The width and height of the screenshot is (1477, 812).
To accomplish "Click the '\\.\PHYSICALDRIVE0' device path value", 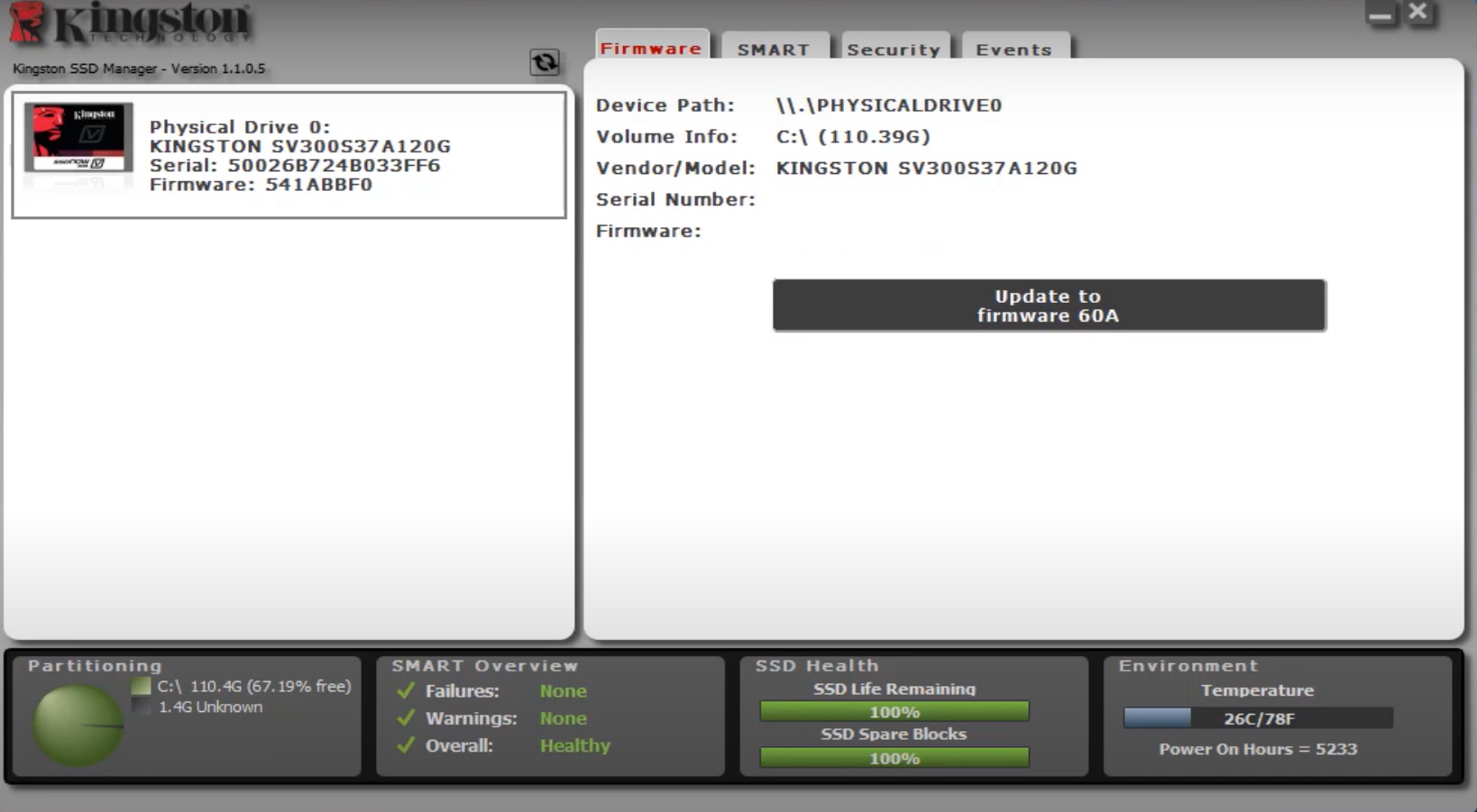I will (x=889, y=105).
